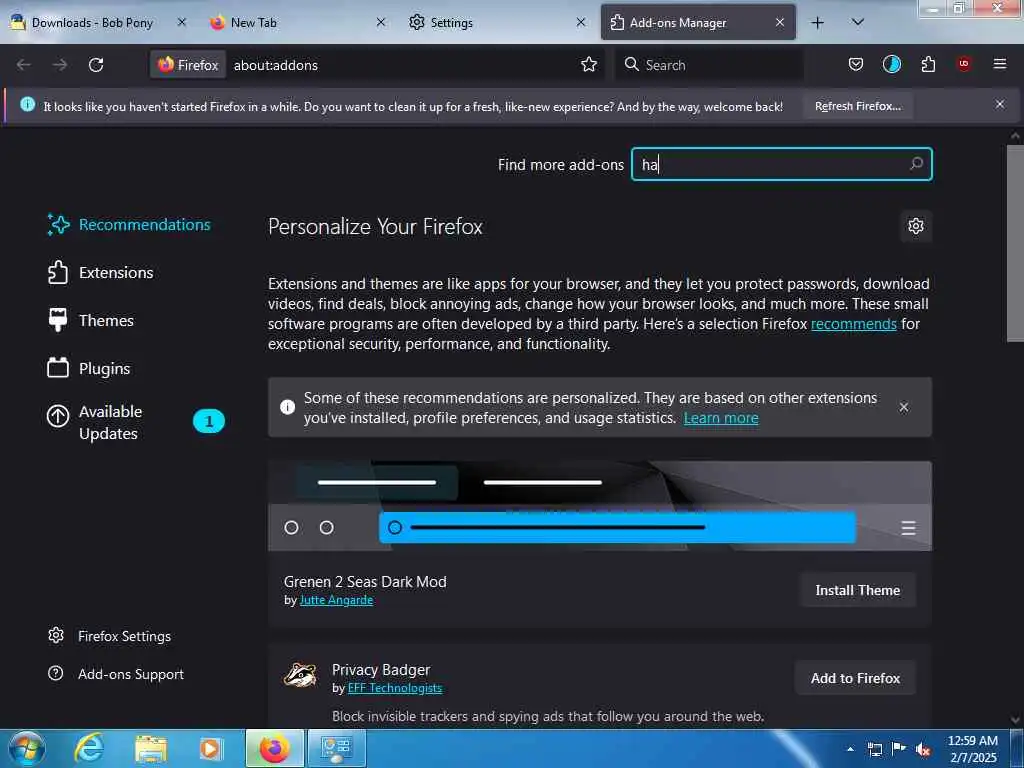
Task: Click the Grenen 2 Seas theme preview image
Action: coord(600,506)
